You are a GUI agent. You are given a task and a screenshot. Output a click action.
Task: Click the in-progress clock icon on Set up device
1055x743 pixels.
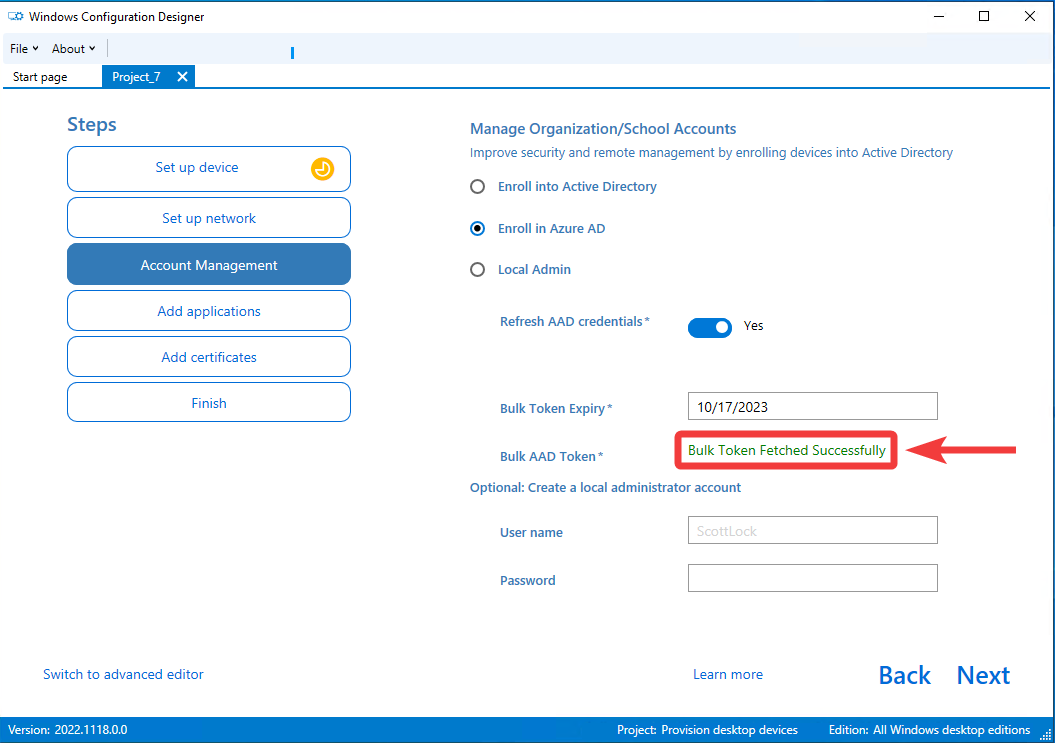[322, 169]
